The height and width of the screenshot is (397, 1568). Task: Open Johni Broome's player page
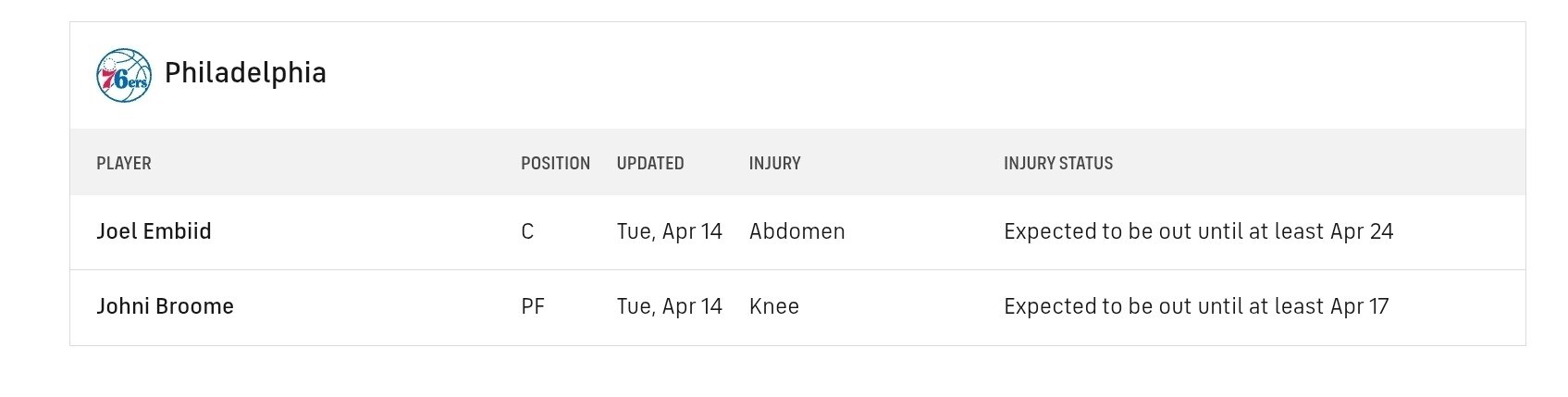[x=165, y=306]
